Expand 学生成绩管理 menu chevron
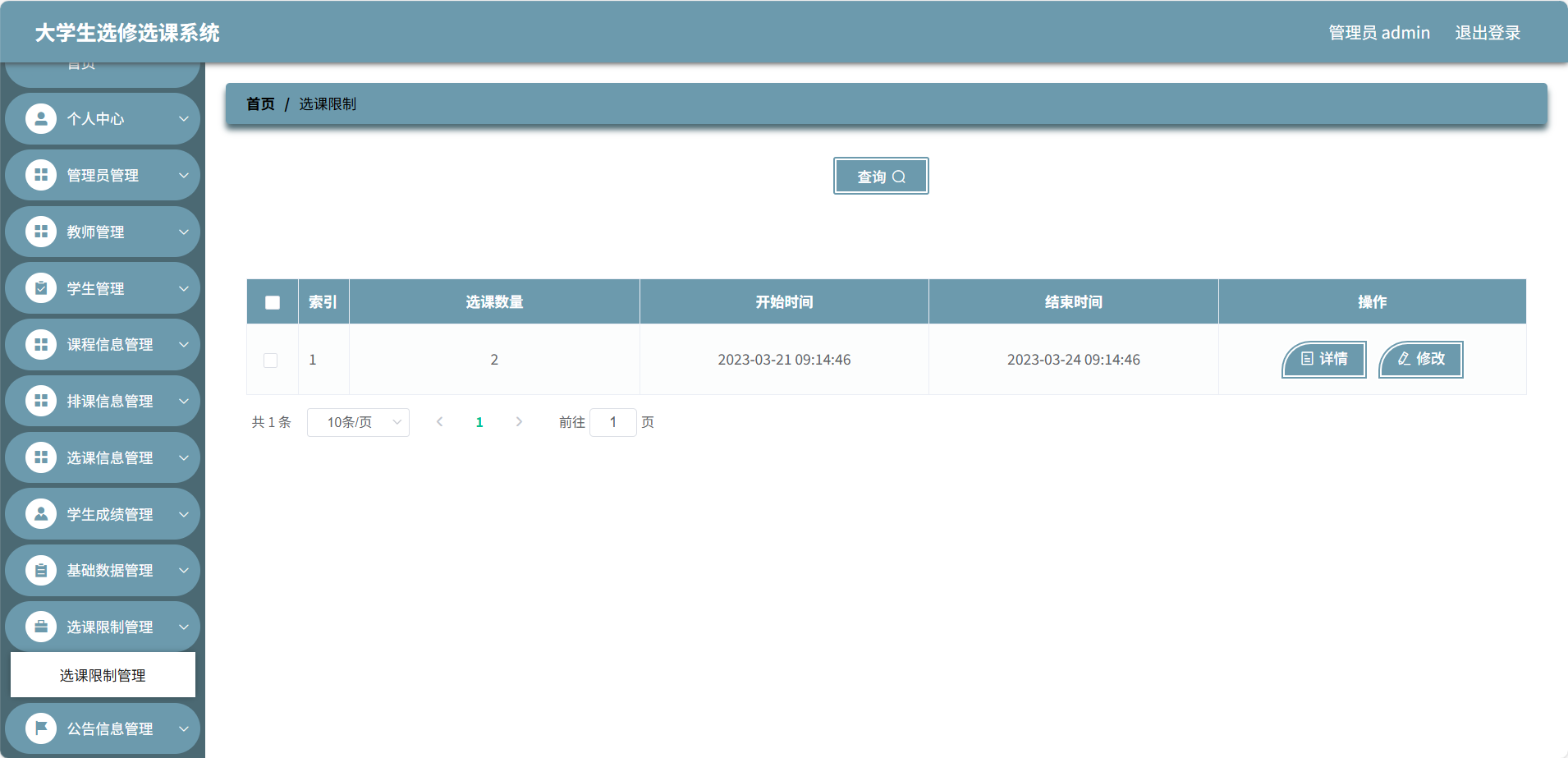The height and width of the screenshot is (758, 1568). click(x=184, y=514)
